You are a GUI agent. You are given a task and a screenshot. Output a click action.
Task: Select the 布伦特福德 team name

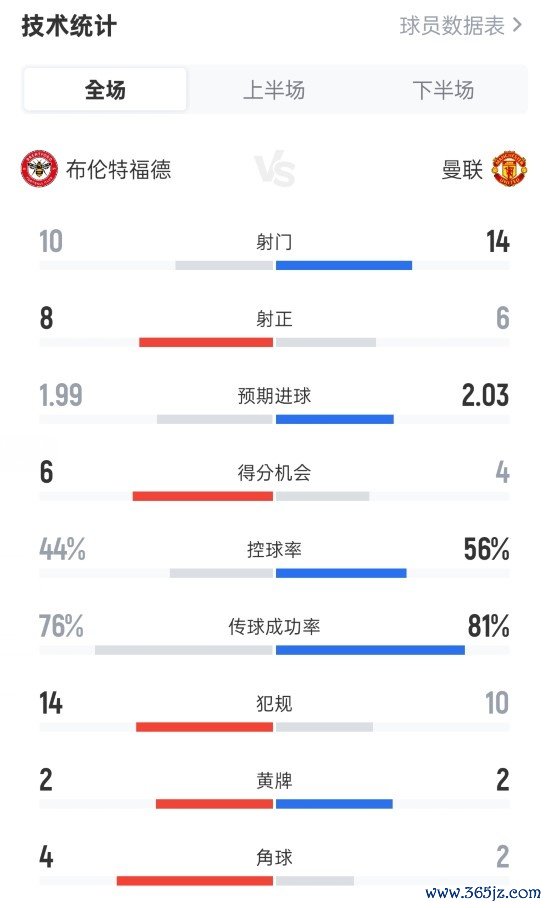coord(118,169)
